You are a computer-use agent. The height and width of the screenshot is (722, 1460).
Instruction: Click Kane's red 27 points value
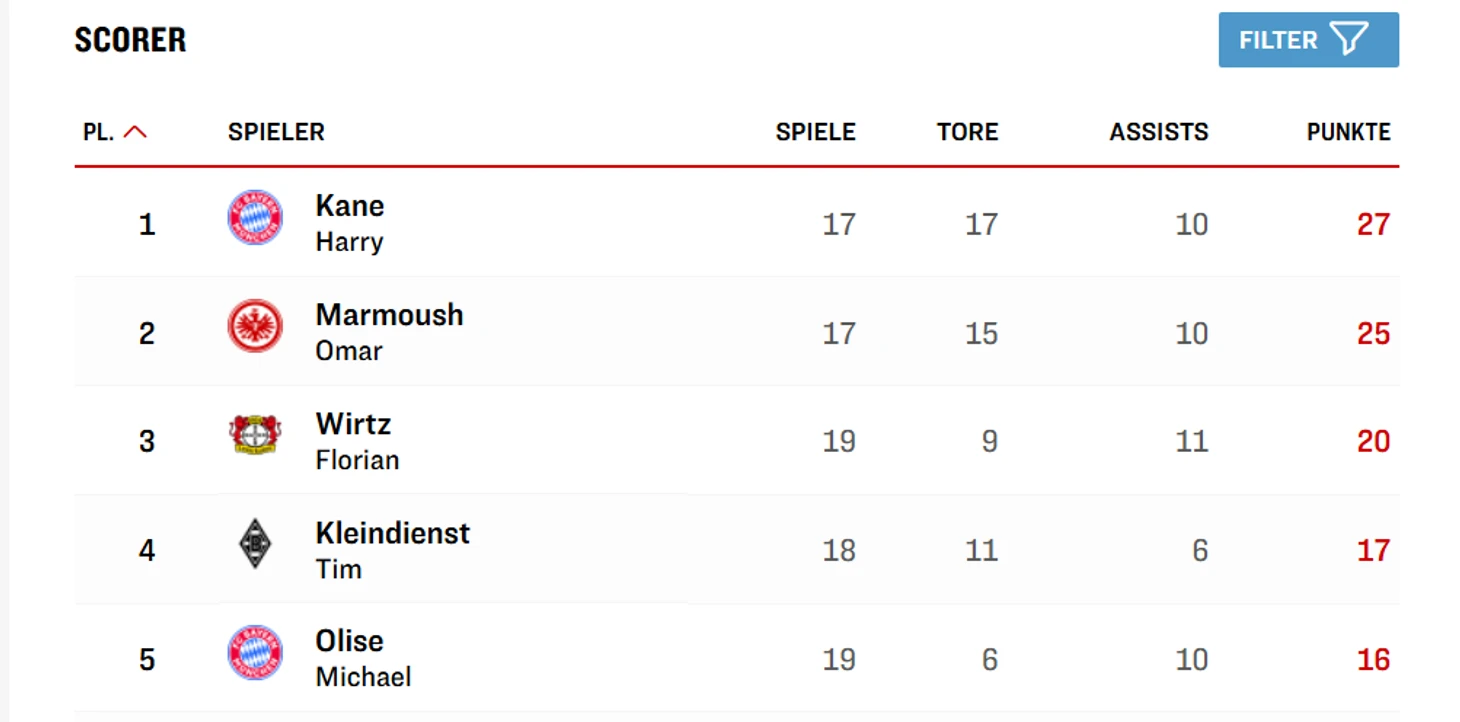pos(1372,224)
